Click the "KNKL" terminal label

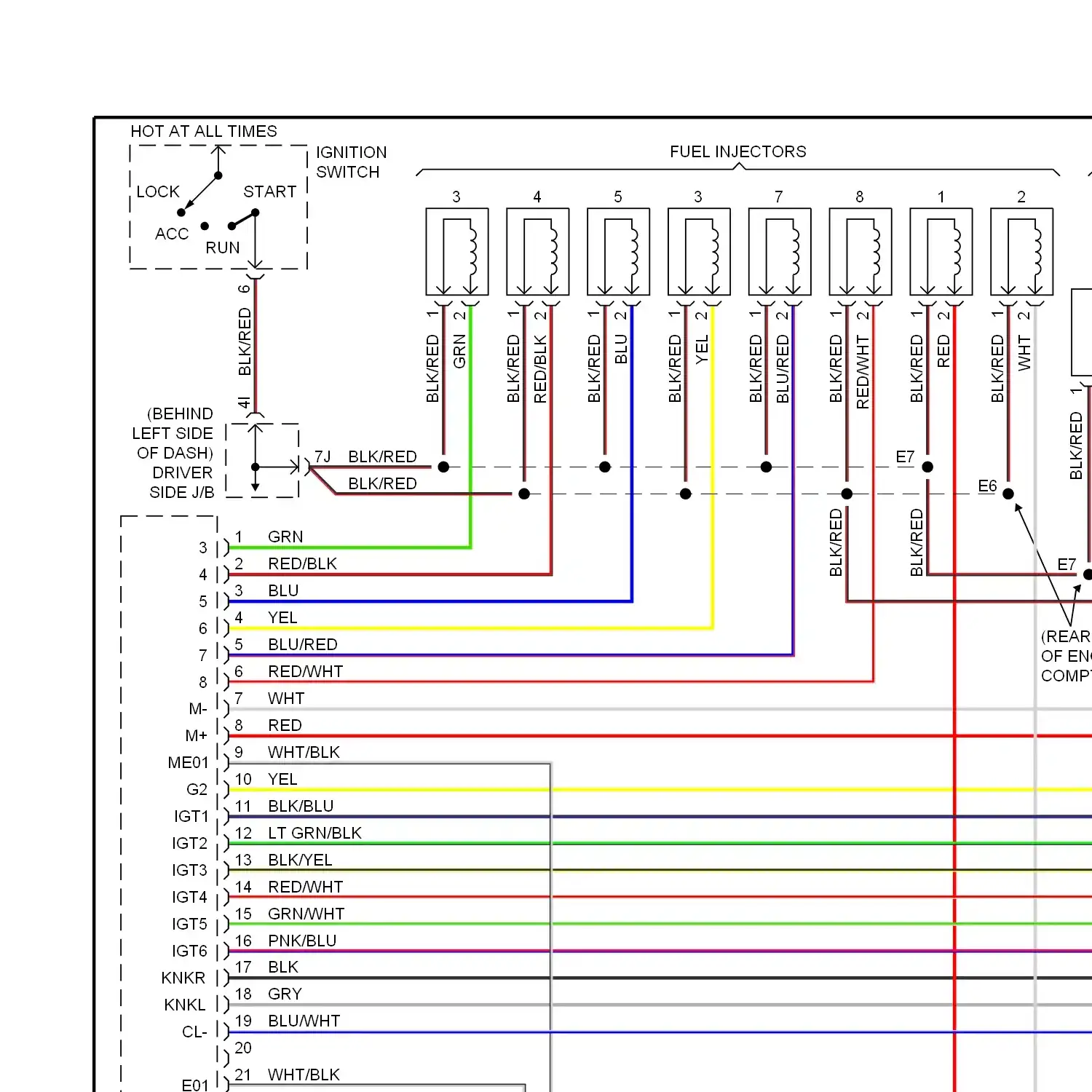click(185, 1005)
